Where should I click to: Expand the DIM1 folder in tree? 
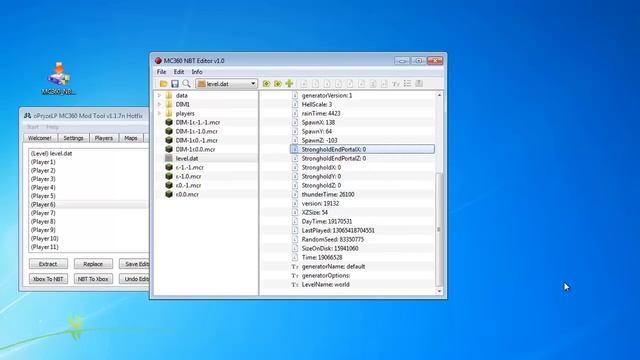(x=159, y=104)
